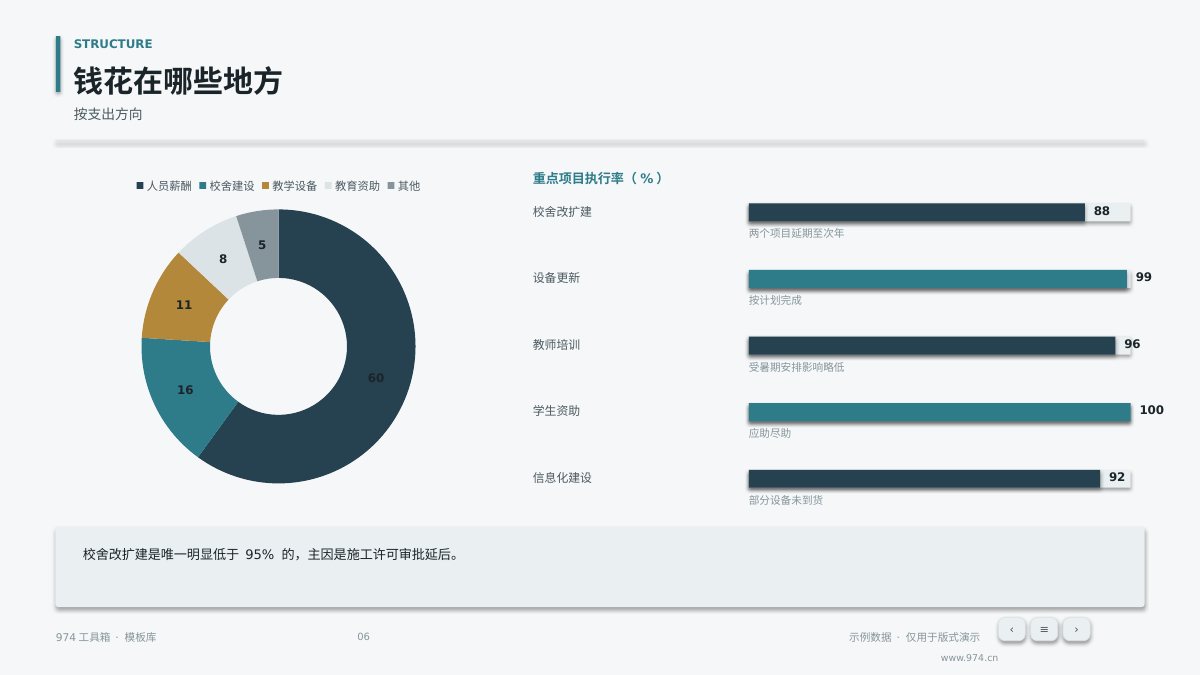Image resolution: width=1200 pixels, height=675 pixels.
Task: Click the 学生资助 row label
Action: 556,411
